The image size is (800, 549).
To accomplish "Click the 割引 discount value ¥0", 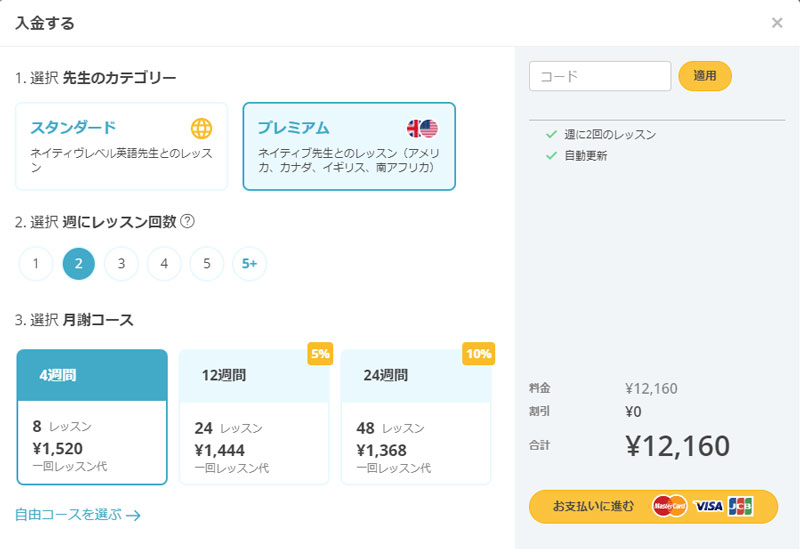I will coord(633,412).
